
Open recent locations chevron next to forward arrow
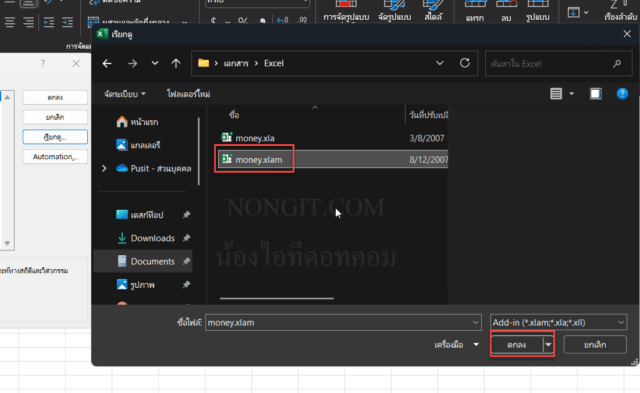[155, 63]
